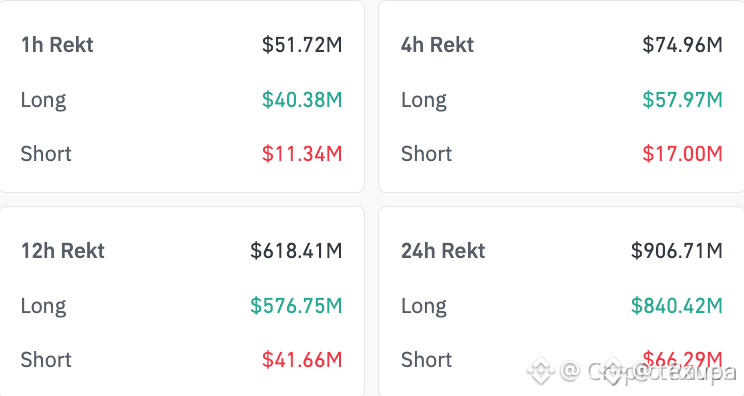Click the $618.41M total for 12h

point(296,251)
